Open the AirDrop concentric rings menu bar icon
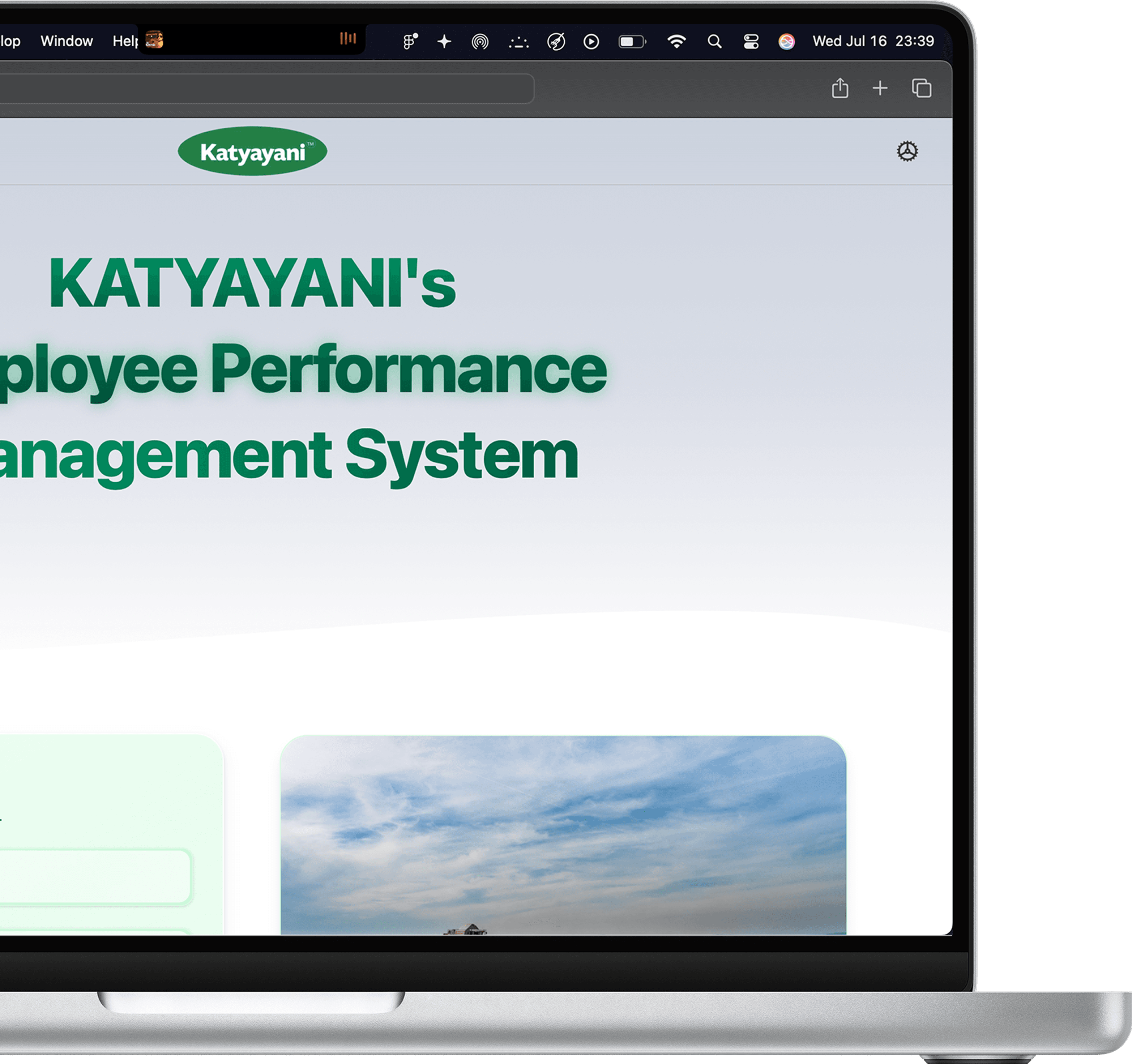The image size is (1132, 1064). [x=480, y=42]
